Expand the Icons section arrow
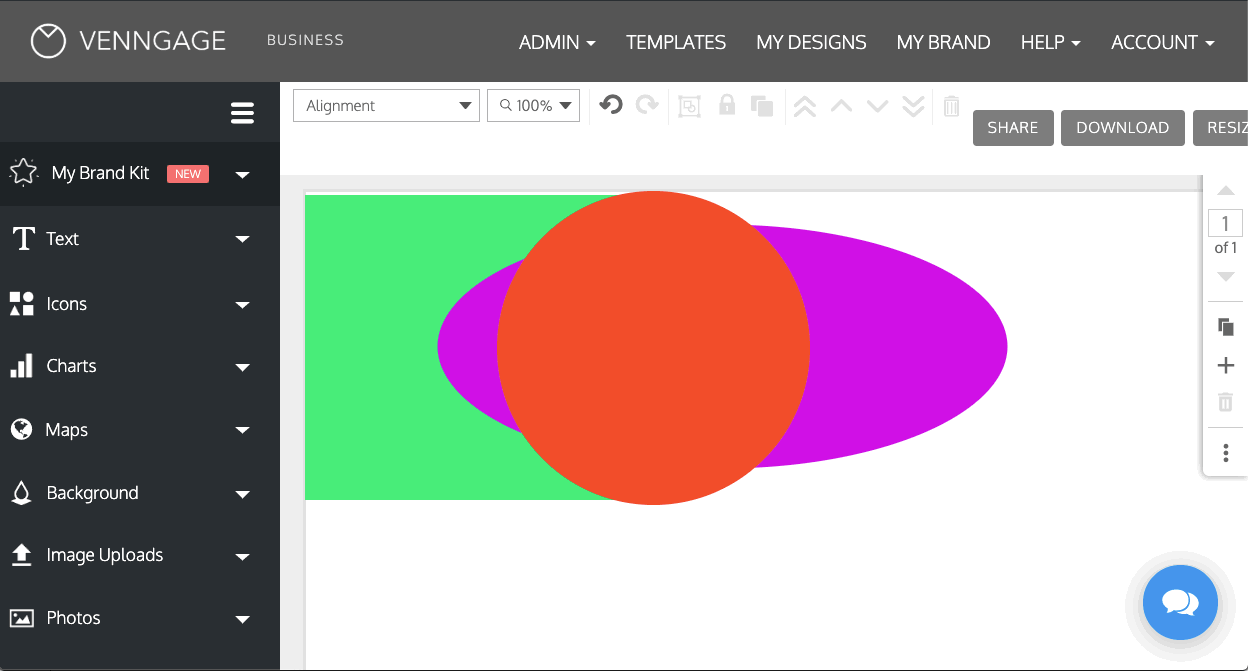This screenshot has width=1248, height=671. coord(242,305)
